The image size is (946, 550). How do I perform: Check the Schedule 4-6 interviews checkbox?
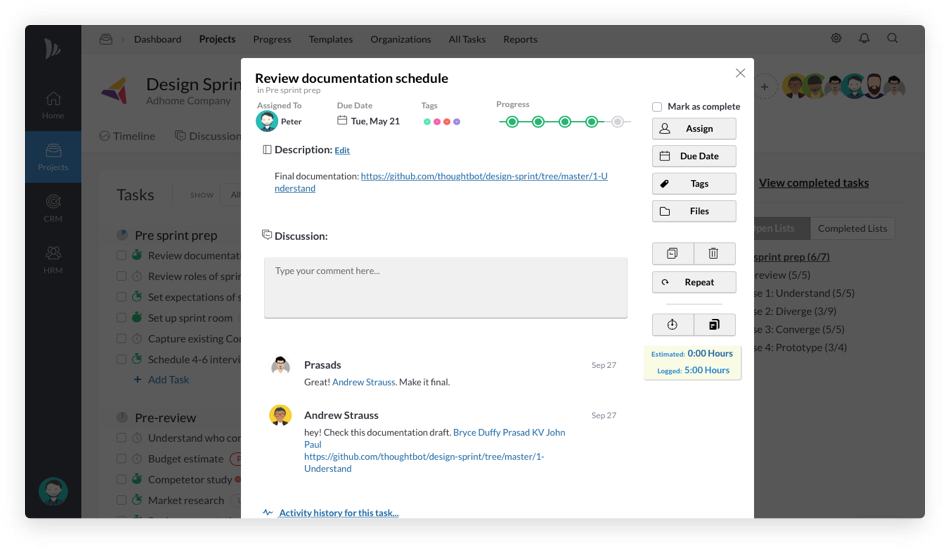click(x=121, y=359)
